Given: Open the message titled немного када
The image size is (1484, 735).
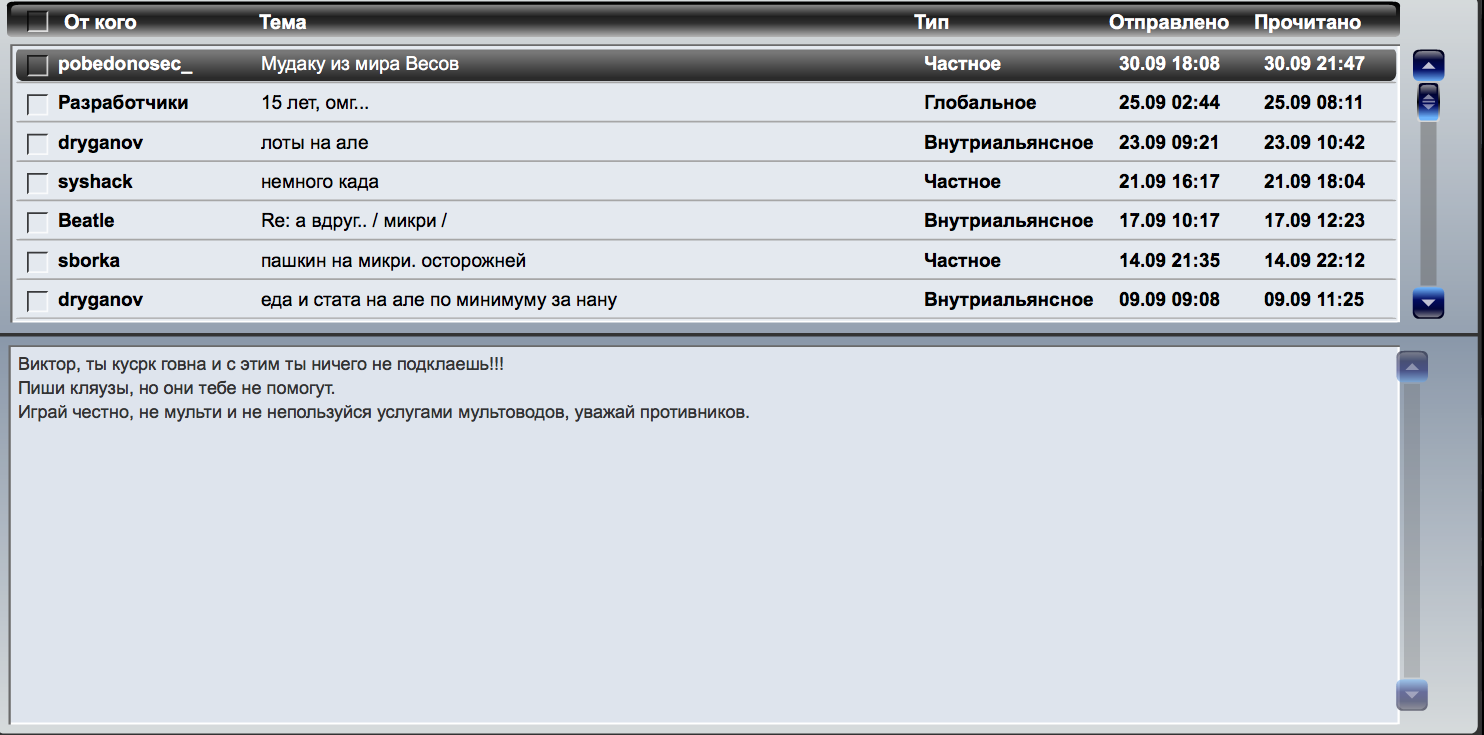Looking at the screenshot, I should 319,182.
